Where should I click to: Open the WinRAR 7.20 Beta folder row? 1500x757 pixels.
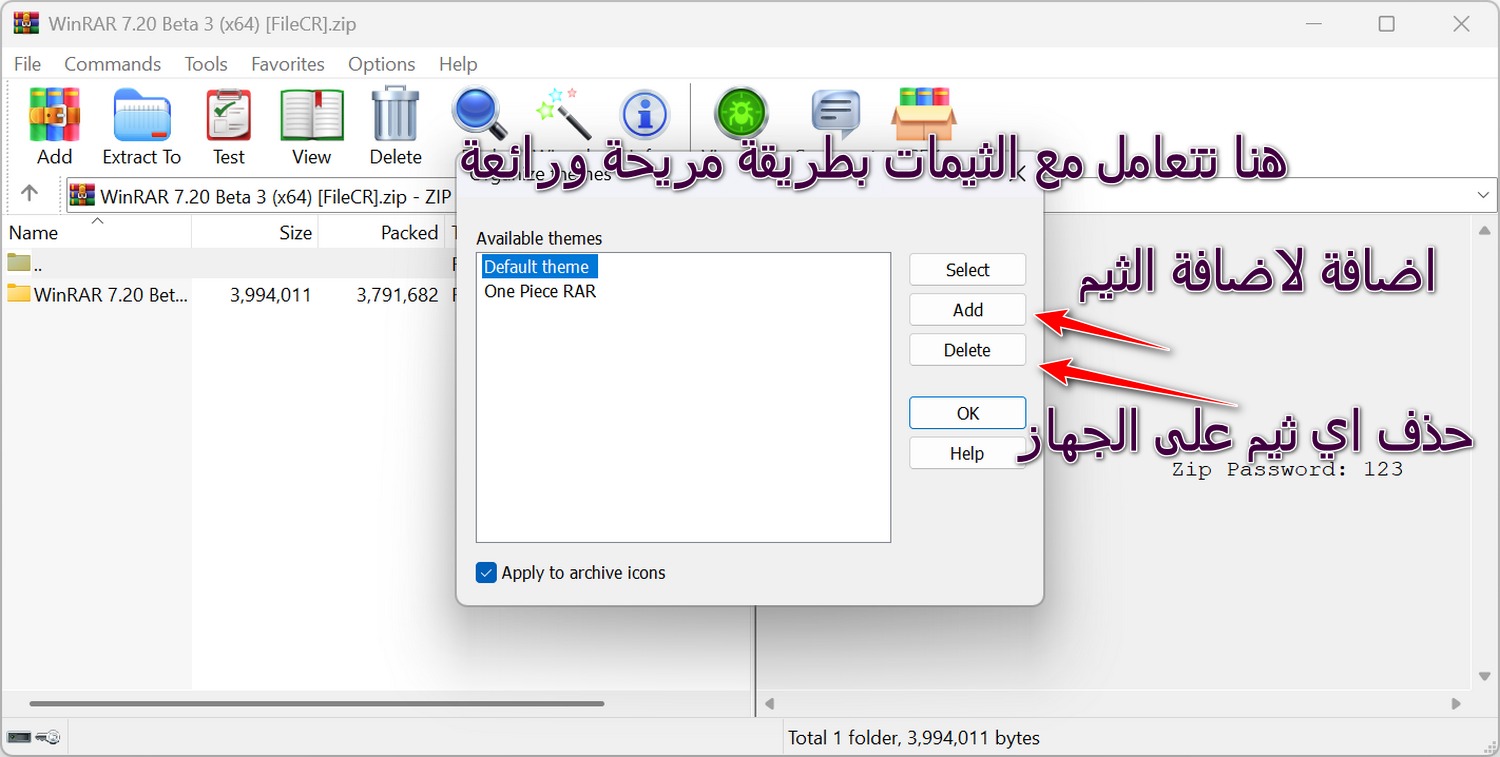(110, 295)
